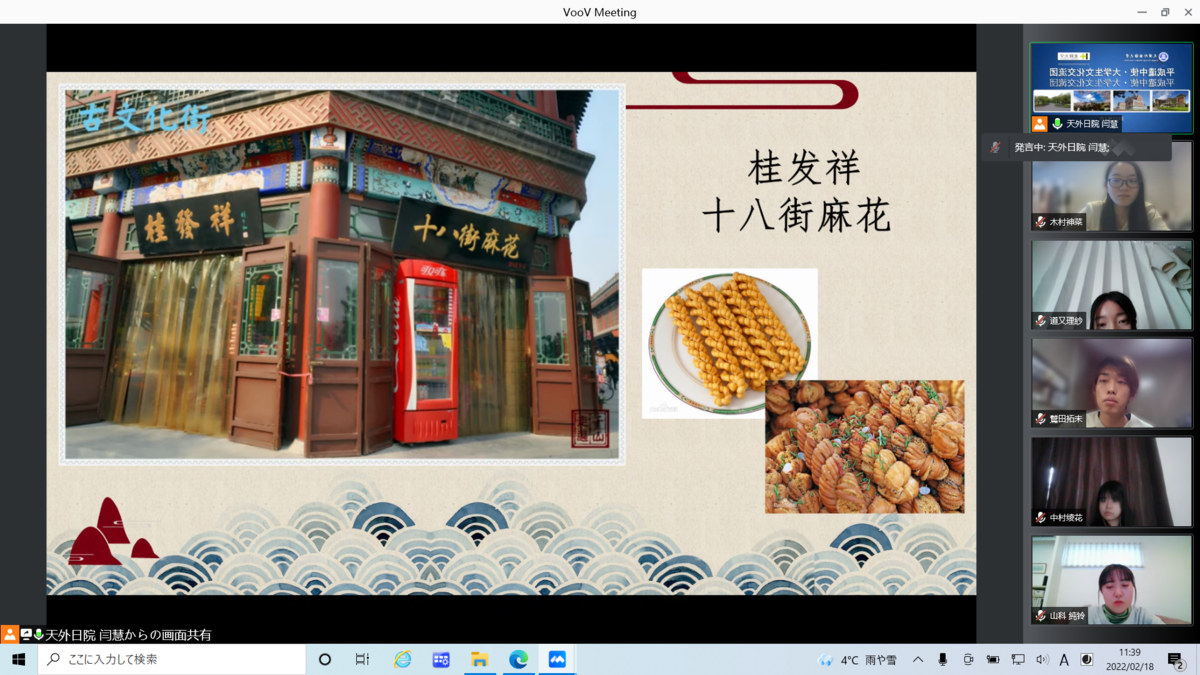Select the 天外日院 presenter video thumbnail
Screen dimensions: 1200x675
coord(1111,87)
